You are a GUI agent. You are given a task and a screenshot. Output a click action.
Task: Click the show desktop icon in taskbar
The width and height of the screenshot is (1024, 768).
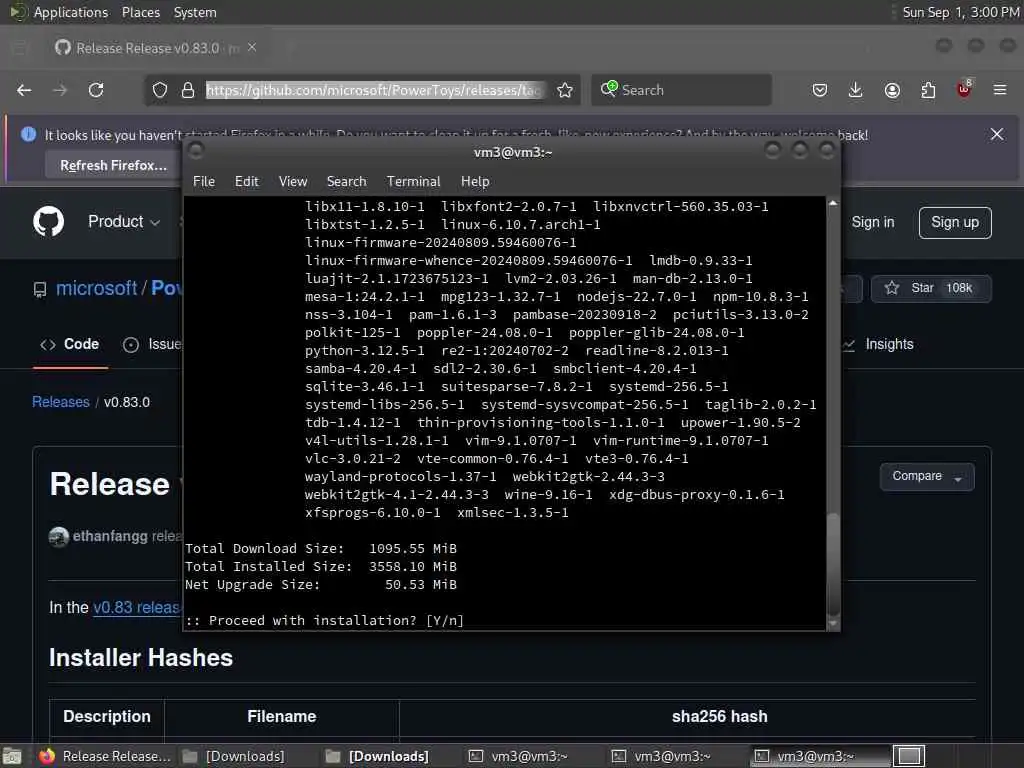coord(12,756)
